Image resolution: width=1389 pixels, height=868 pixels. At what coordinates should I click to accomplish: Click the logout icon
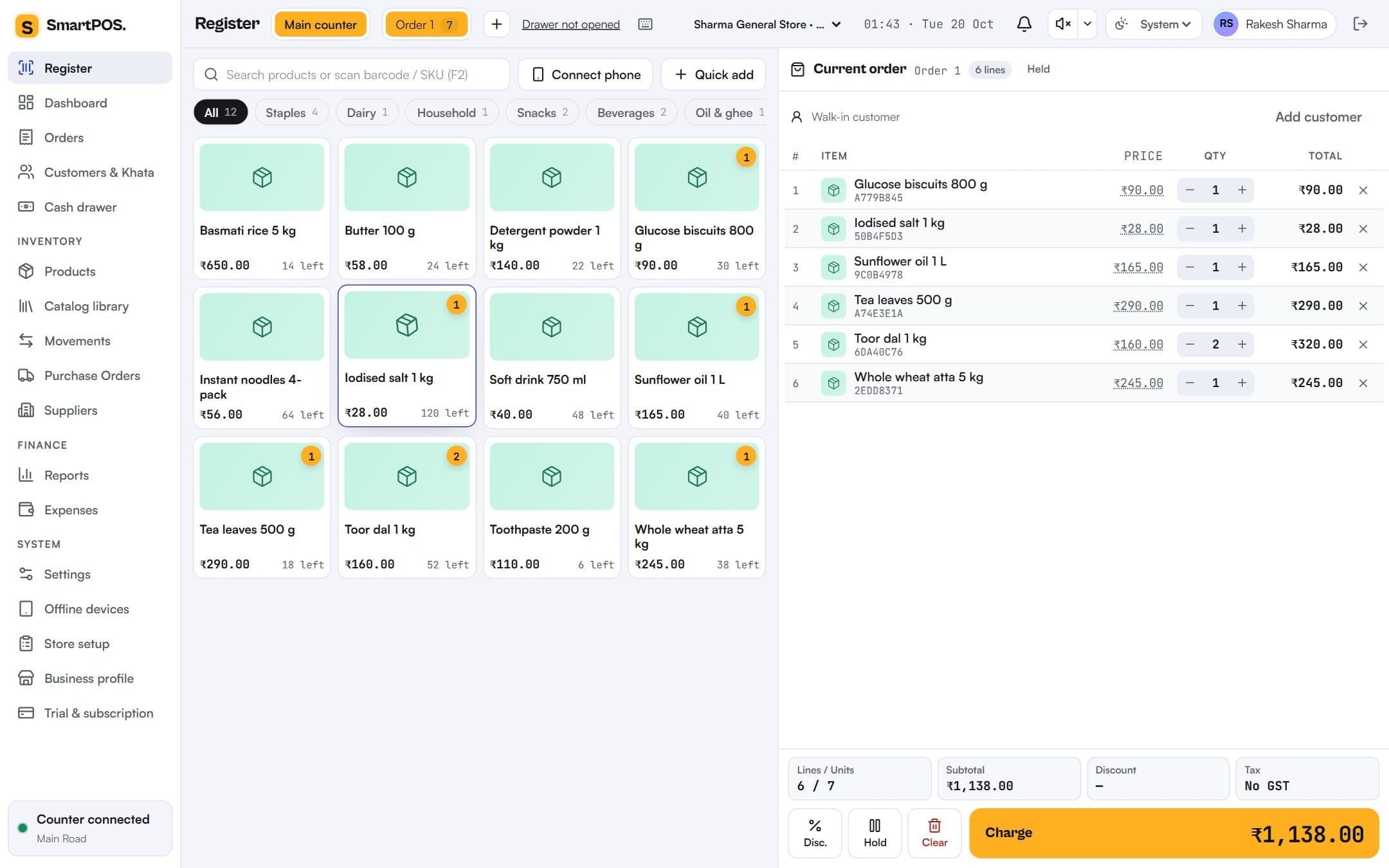pos(1360,24)
